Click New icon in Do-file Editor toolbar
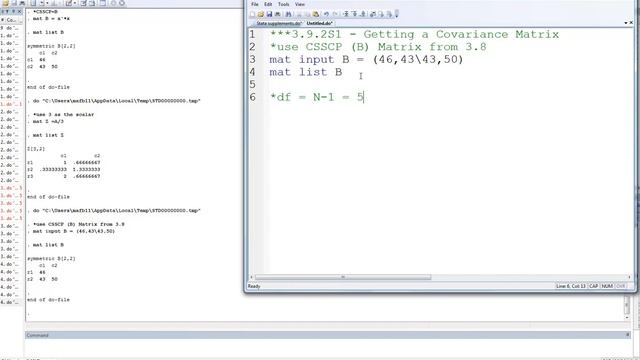The image size is (640, 360). tap(252, 14)
